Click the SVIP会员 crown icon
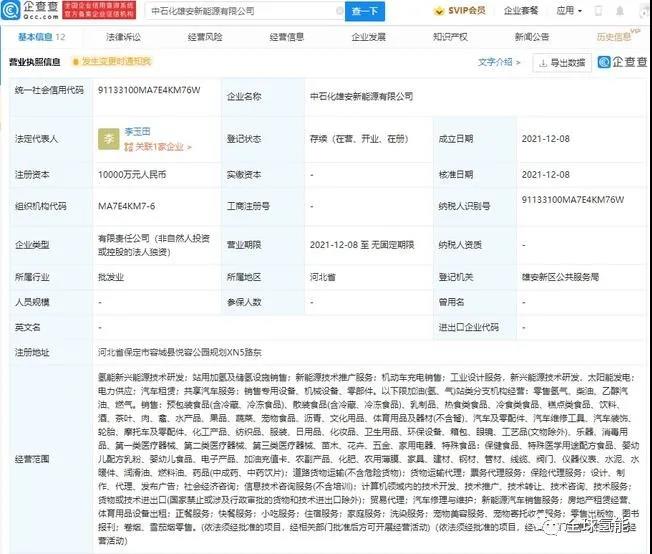Viewport: 652px width, 554px height. point(438,11)
